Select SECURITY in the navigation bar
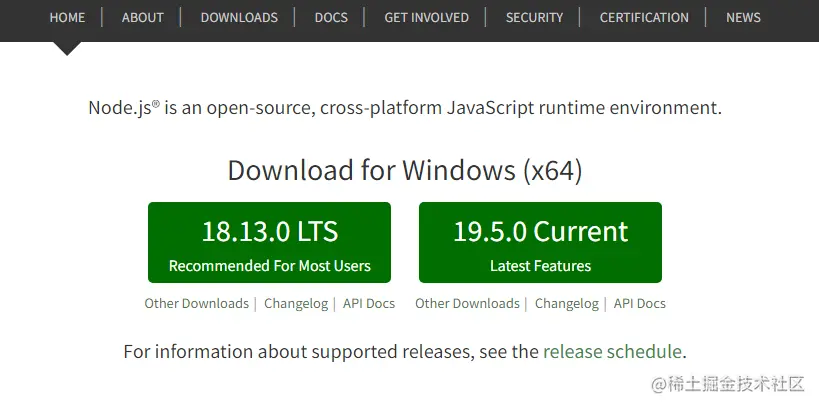Image resolution: width=819 pixels, height=408 pixels. [x=534, y=18]
